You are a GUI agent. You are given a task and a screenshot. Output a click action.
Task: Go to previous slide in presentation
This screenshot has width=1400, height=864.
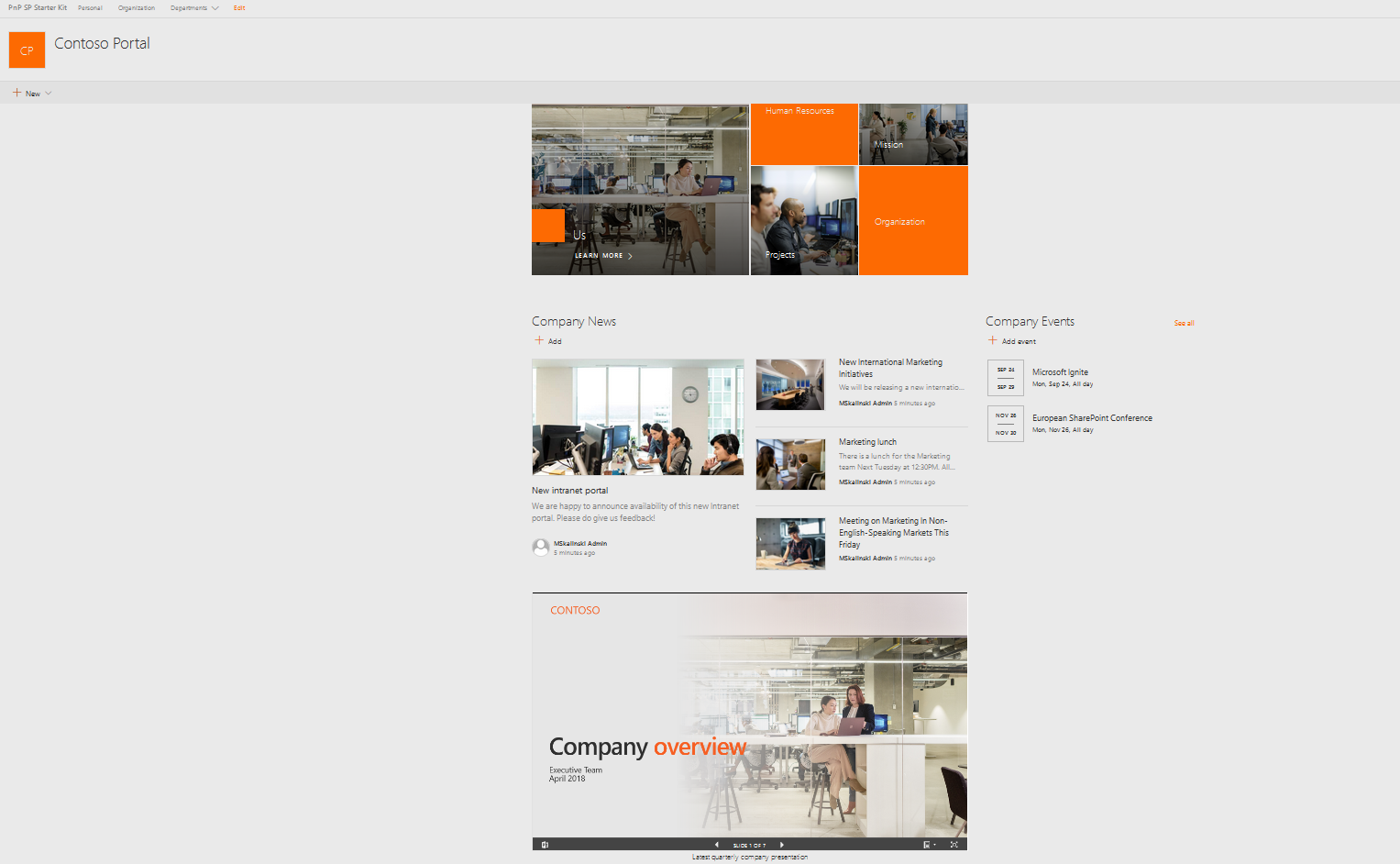coord(716,845)
